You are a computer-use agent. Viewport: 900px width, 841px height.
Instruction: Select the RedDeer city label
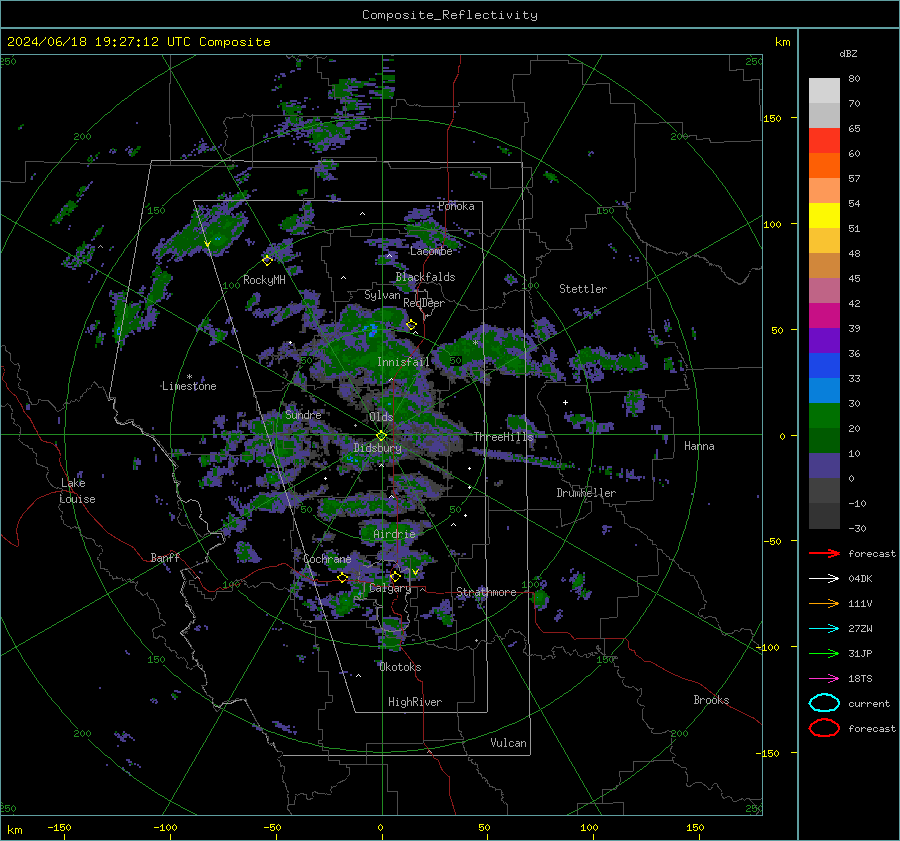coord(424,303)
